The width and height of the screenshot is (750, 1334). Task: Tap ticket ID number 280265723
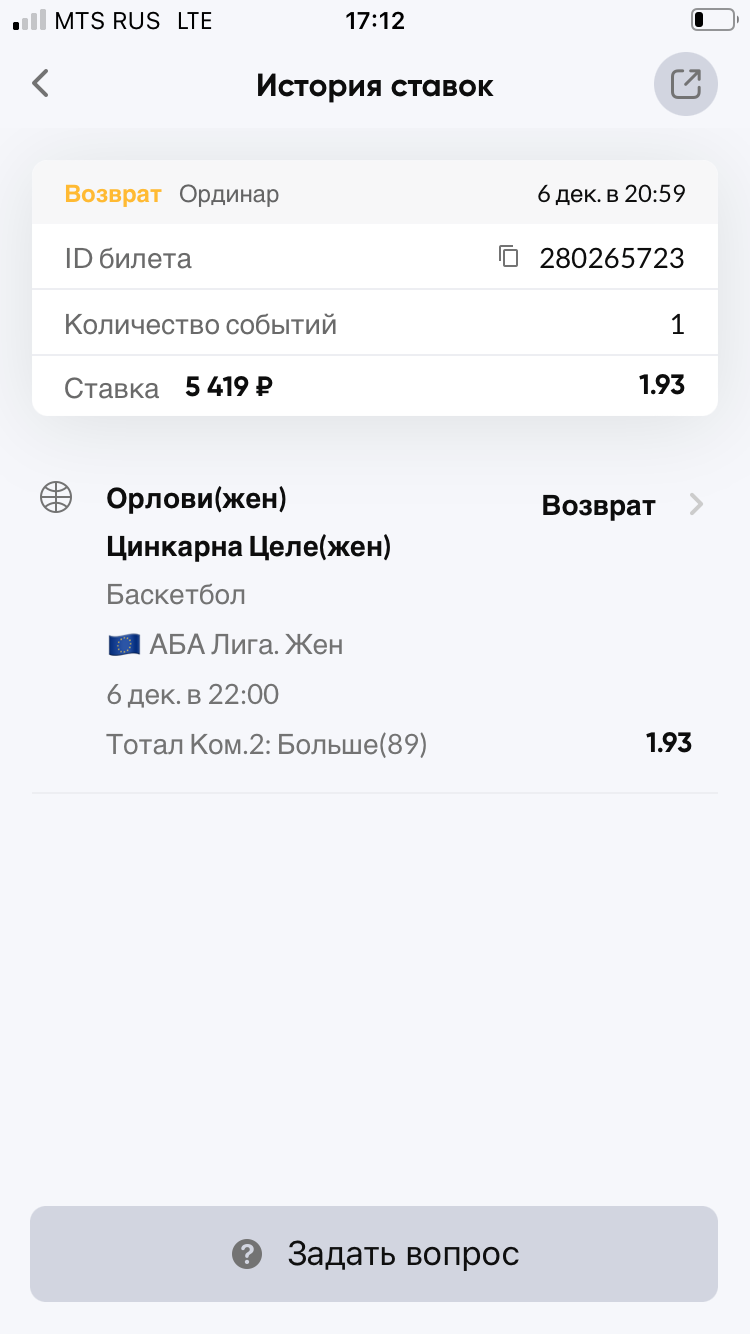pyautogui.click(x=612, y=259)
